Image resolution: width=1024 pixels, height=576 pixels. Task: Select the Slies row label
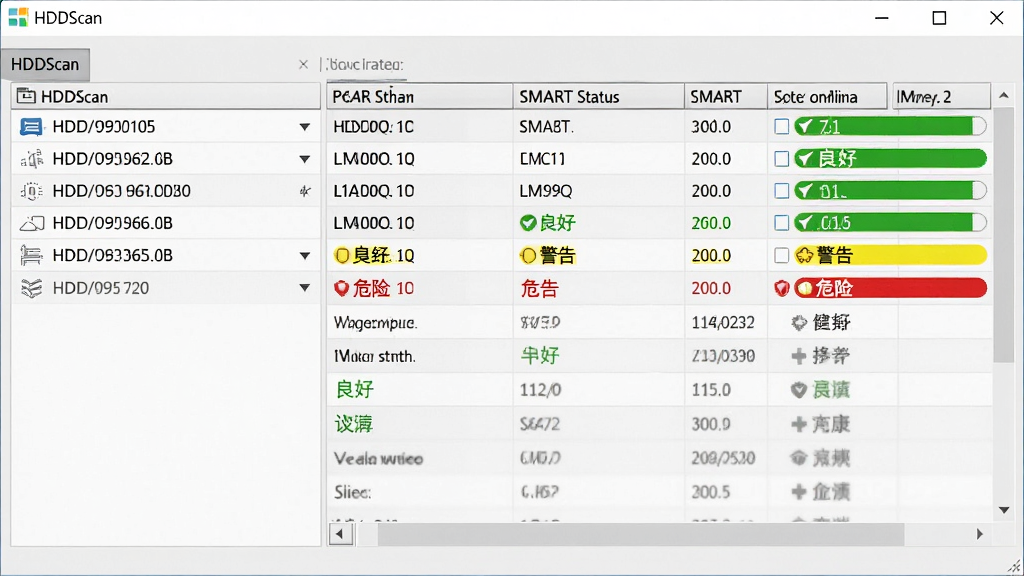(x=353, y=492)
